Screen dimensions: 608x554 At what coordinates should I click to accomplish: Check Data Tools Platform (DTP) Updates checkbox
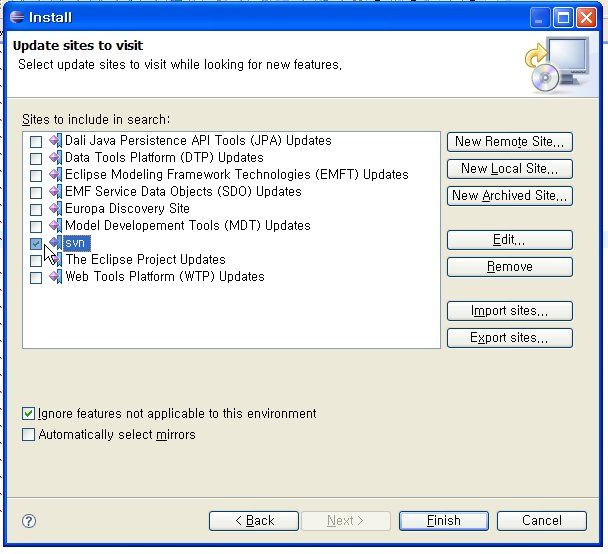[36, 159]
